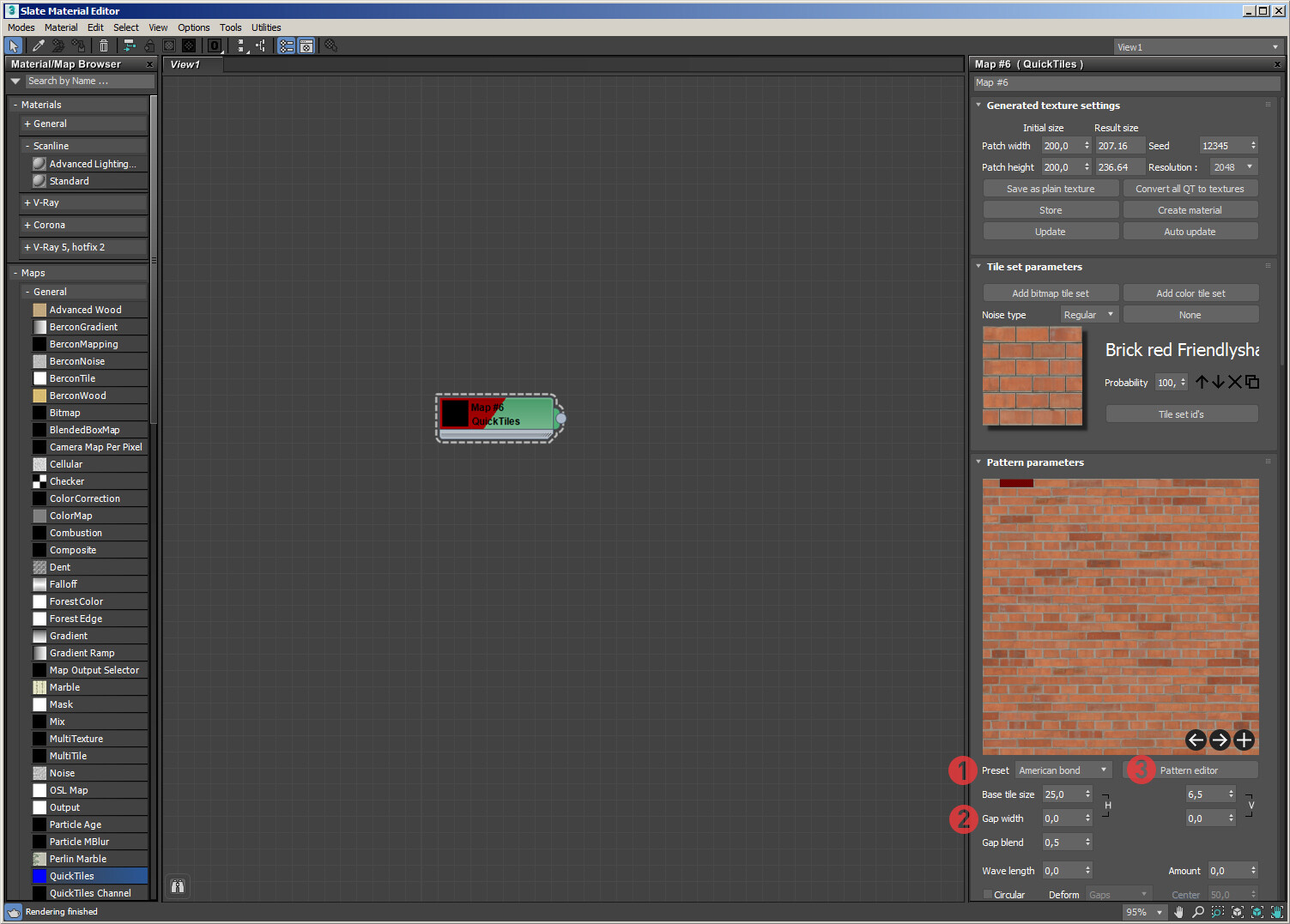
Task: Click the Brick red tile set thumbnail
Action: 1033,376
